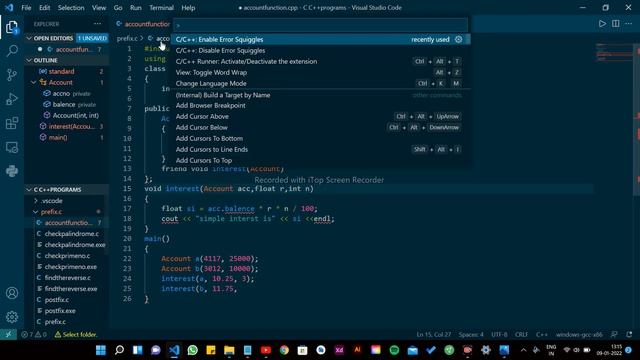This screenshot has width=640, height=360.
Task: Click into the command palette input field
Action: 320,25
